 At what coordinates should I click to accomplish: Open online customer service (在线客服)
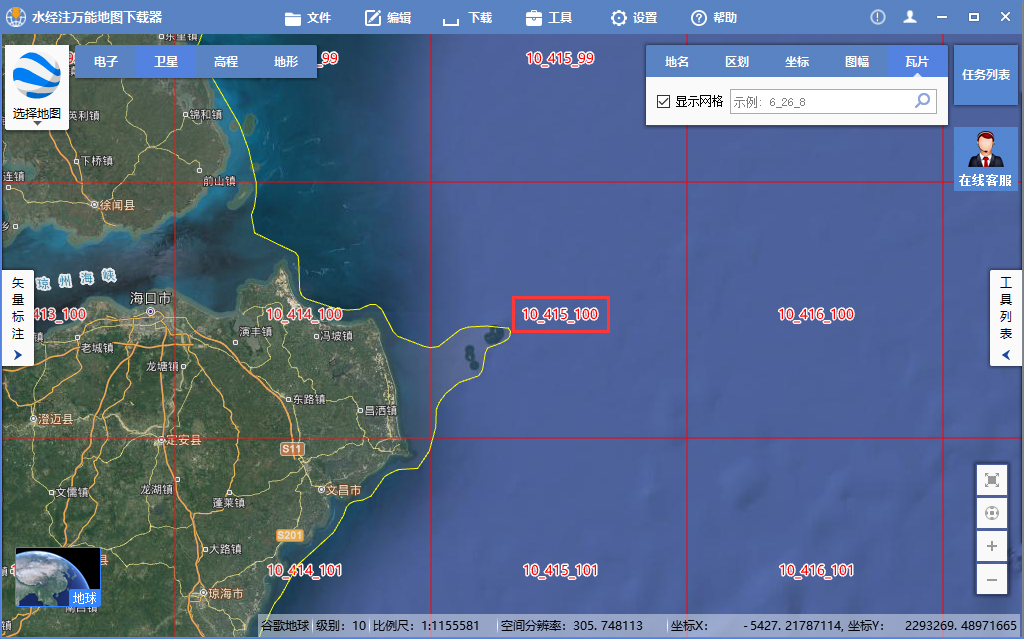coord(985,160)
